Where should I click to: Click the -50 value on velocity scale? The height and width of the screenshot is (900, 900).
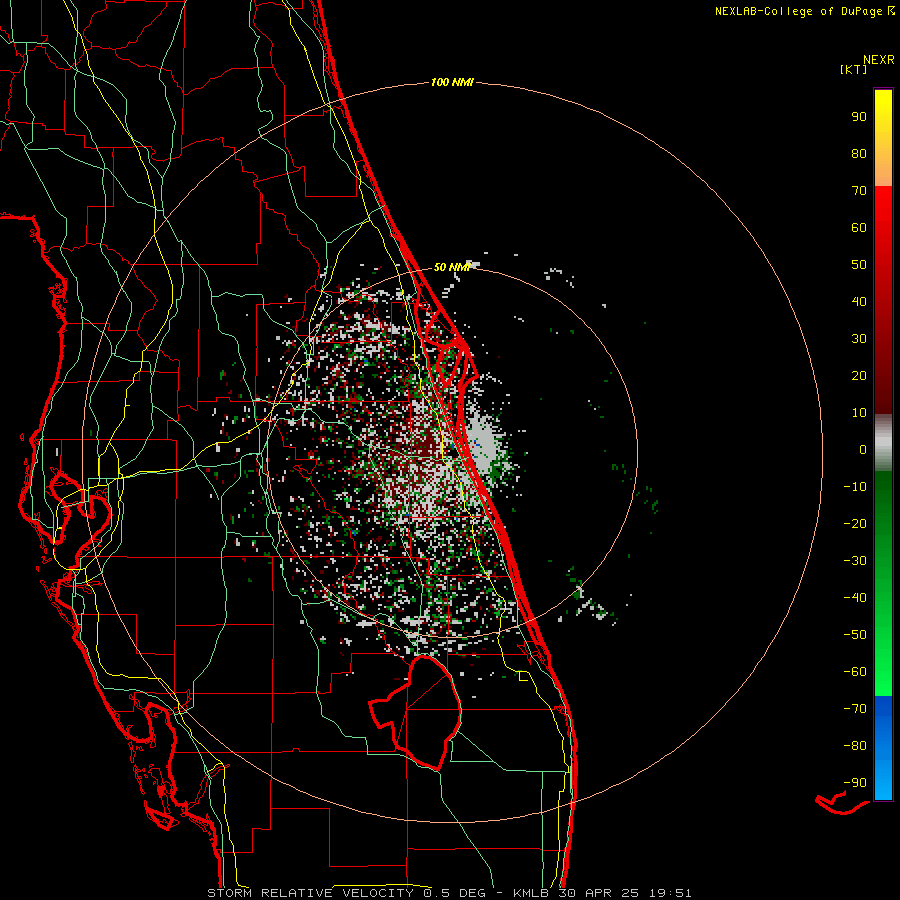click(855, 635)
